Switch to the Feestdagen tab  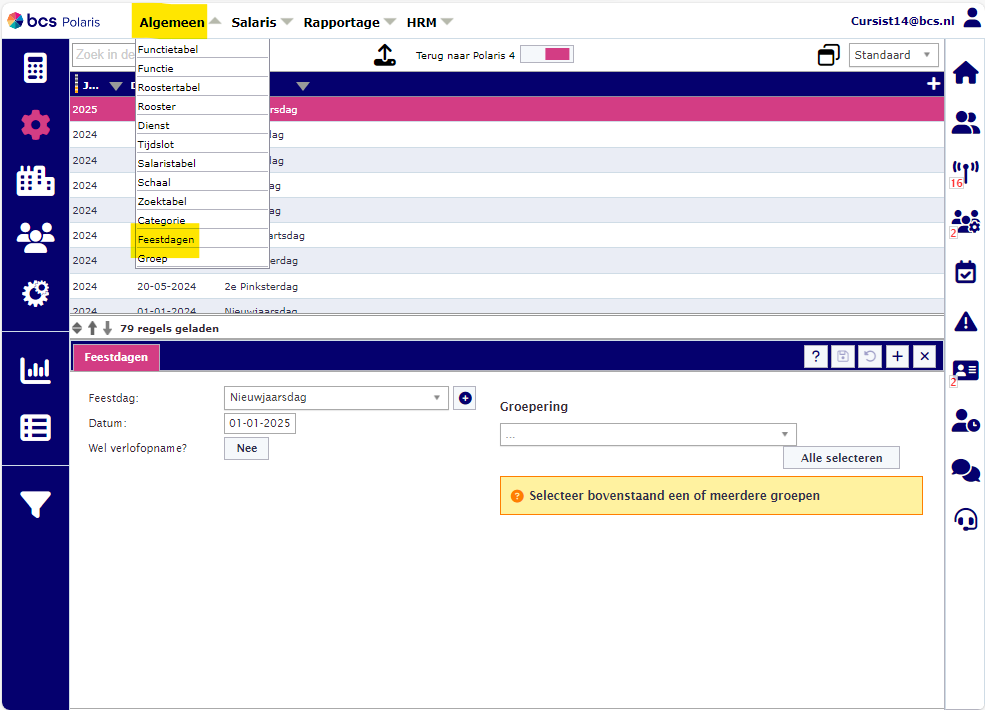click(x=116, y=357)
